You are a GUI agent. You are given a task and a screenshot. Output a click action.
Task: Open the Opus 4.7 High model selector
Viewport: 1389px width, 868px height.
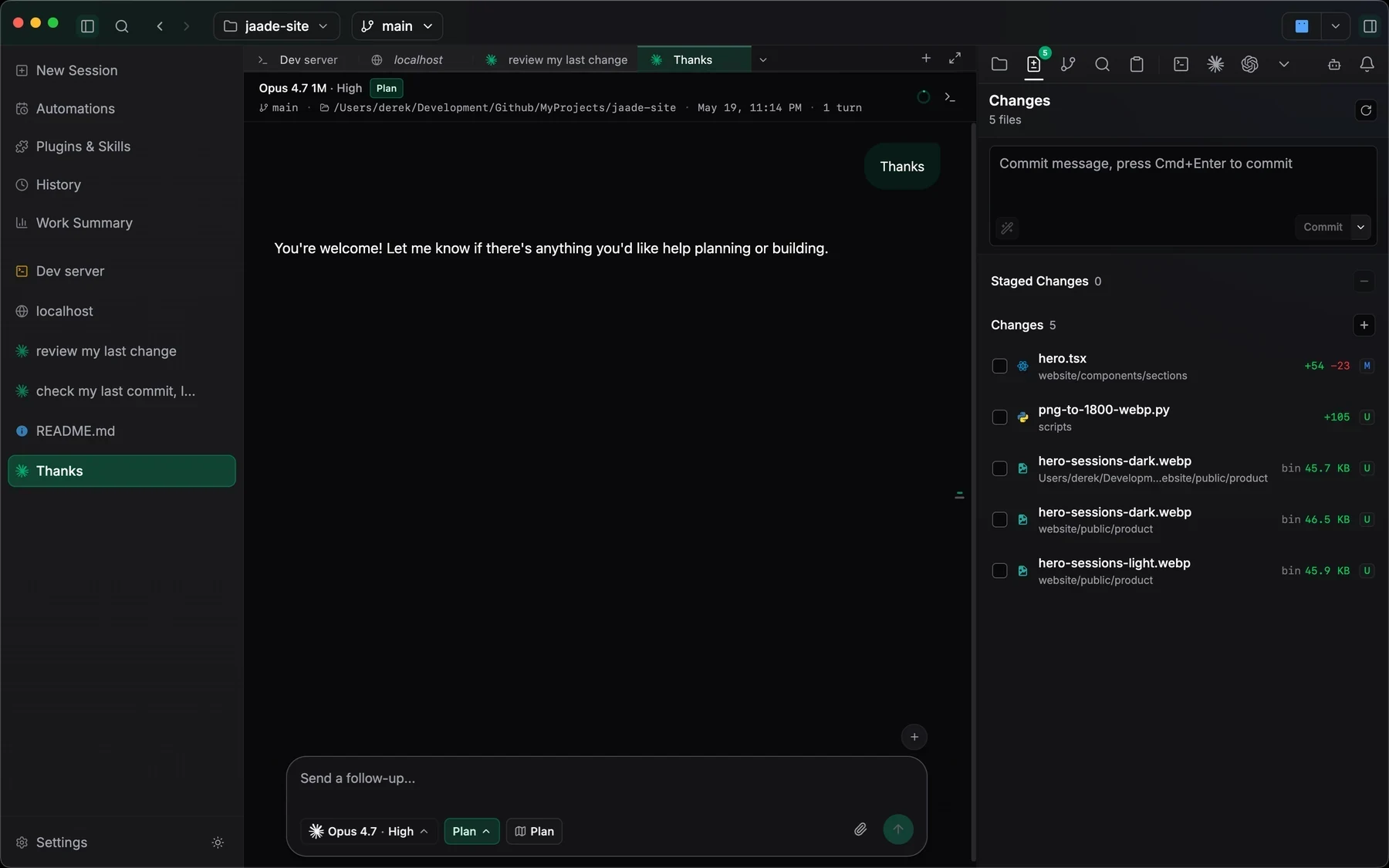pos(369,831)
